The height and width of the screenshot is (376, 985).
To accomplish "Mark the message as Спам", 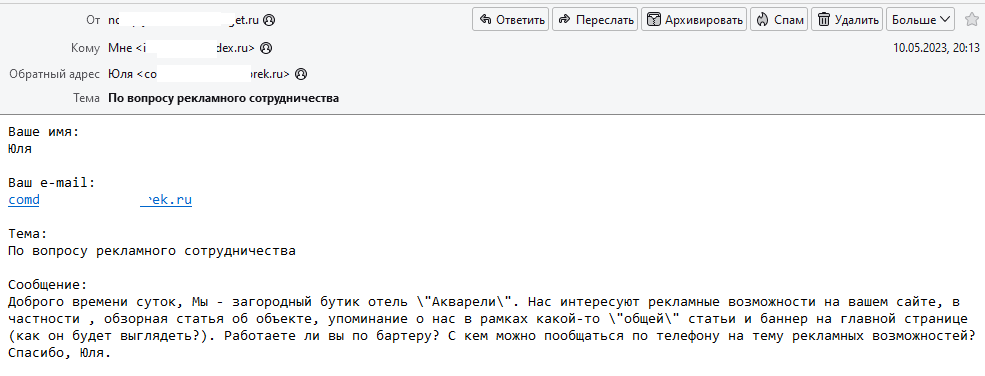I will tap(779, 19).
